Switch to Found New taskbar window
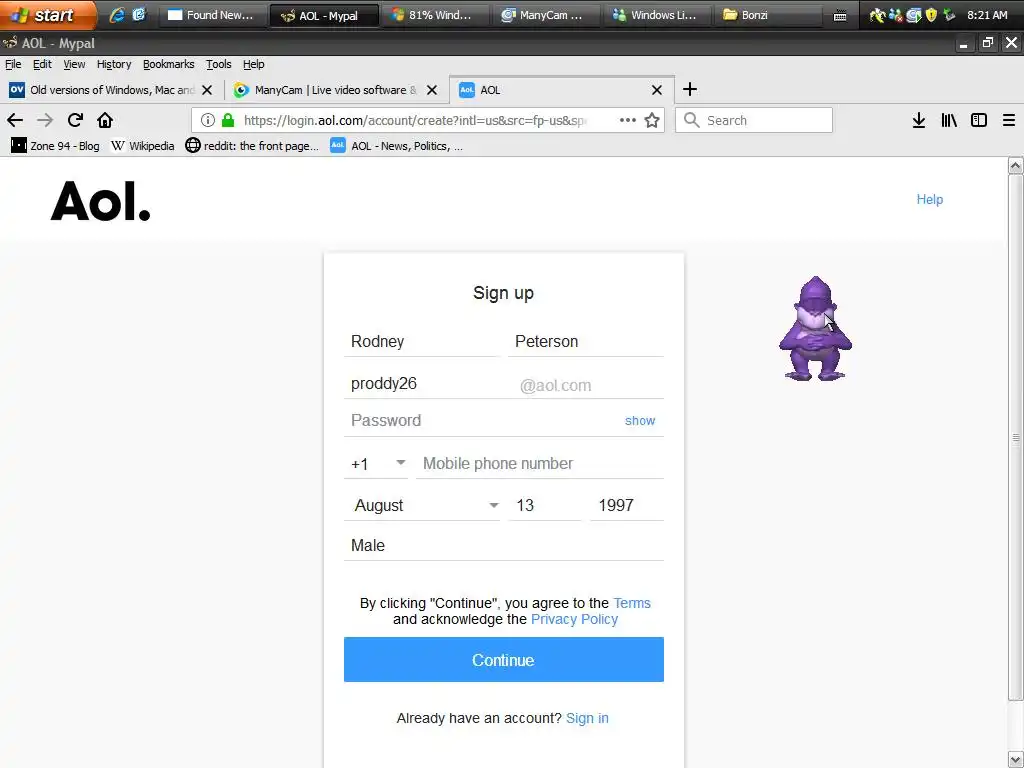The image size is (1024, 768). click(x=212, y=15)
